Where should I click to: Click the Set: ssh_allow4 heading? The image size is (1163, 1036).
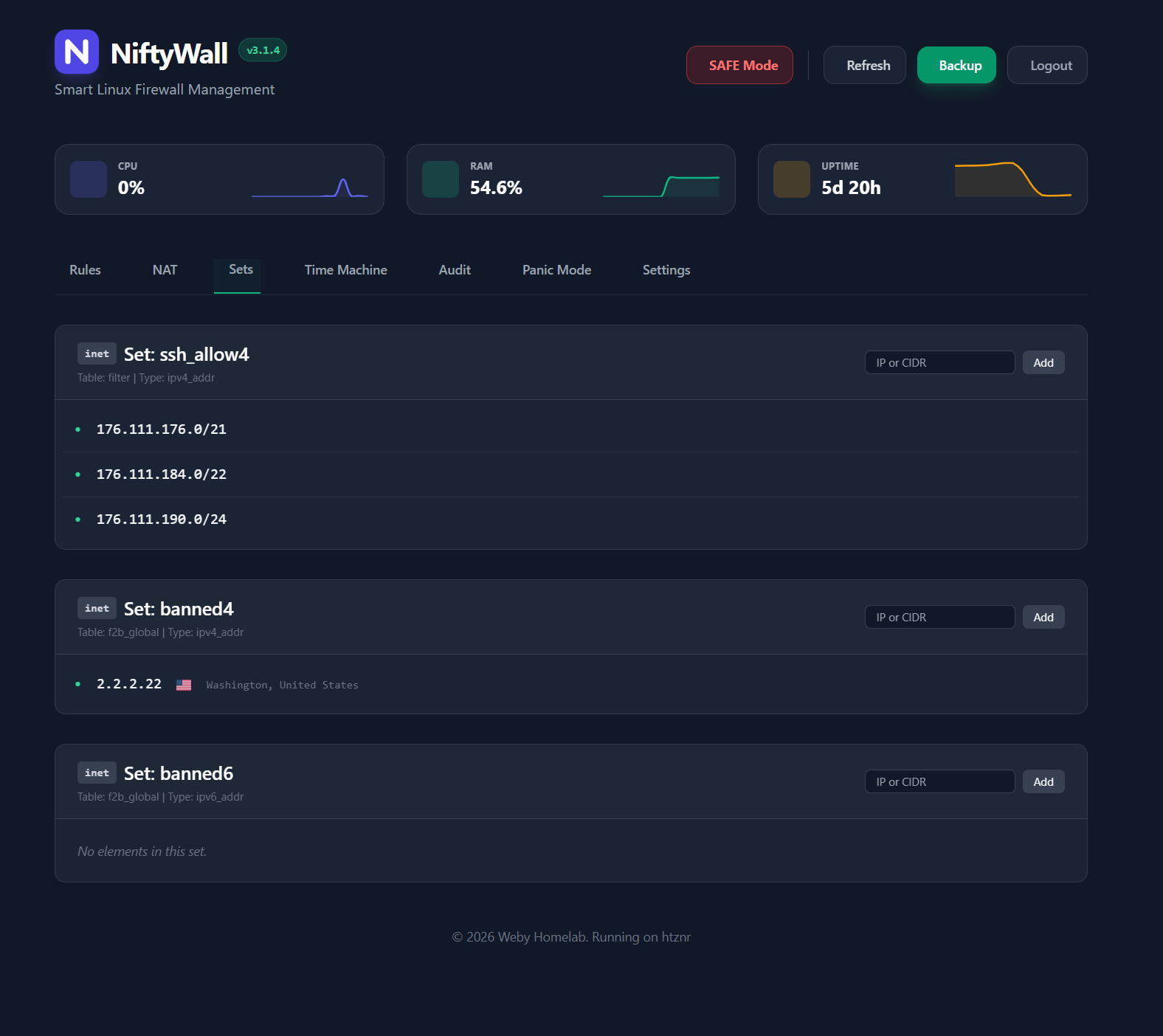(x=187, y=354)
